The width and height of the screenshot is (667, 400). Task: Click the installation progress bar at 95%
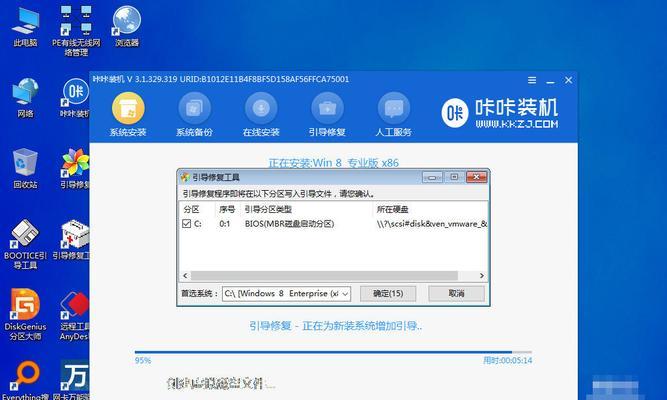pos(333,352)
